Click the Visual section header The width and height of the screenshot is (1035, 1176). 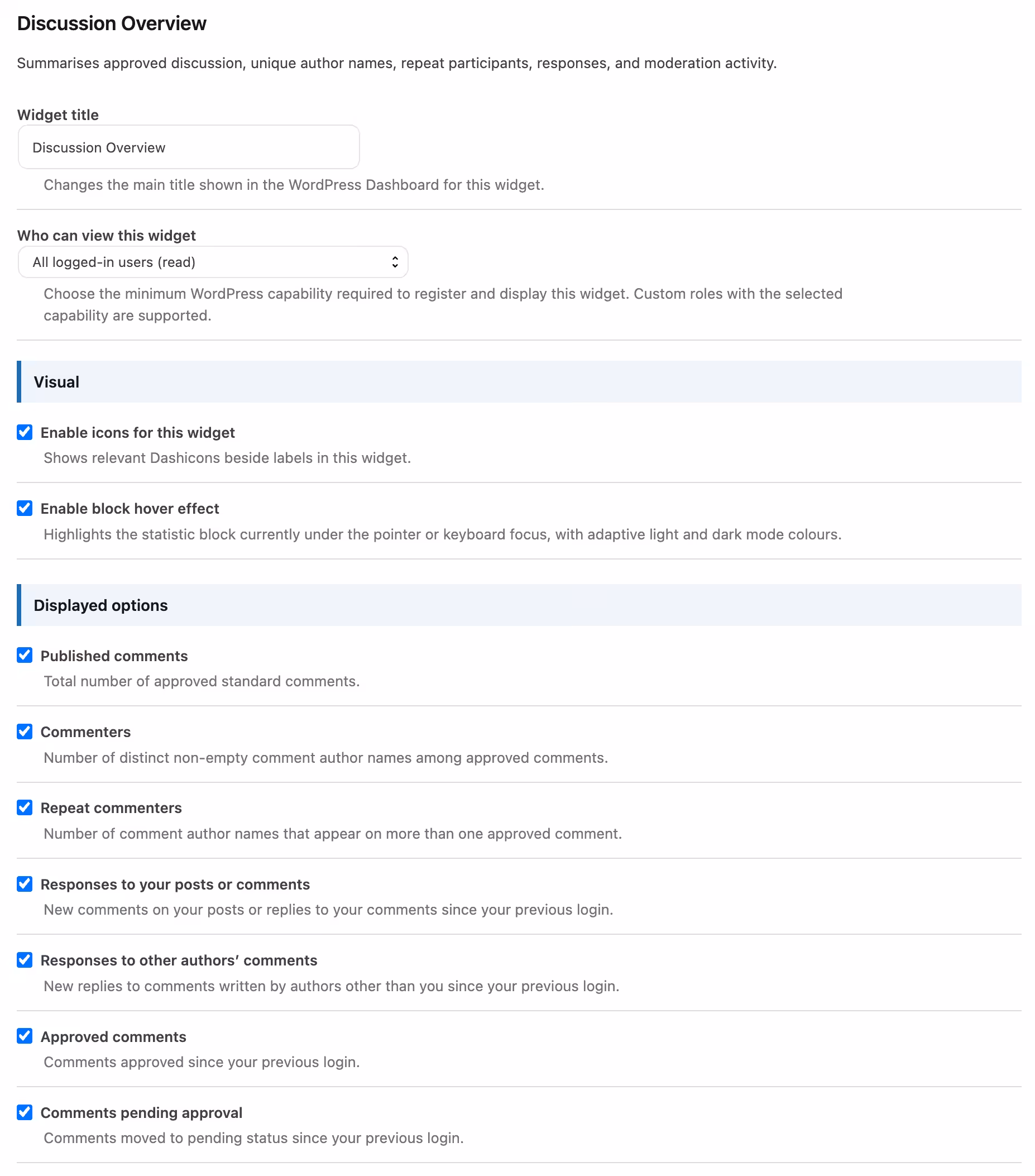[519, 382]
